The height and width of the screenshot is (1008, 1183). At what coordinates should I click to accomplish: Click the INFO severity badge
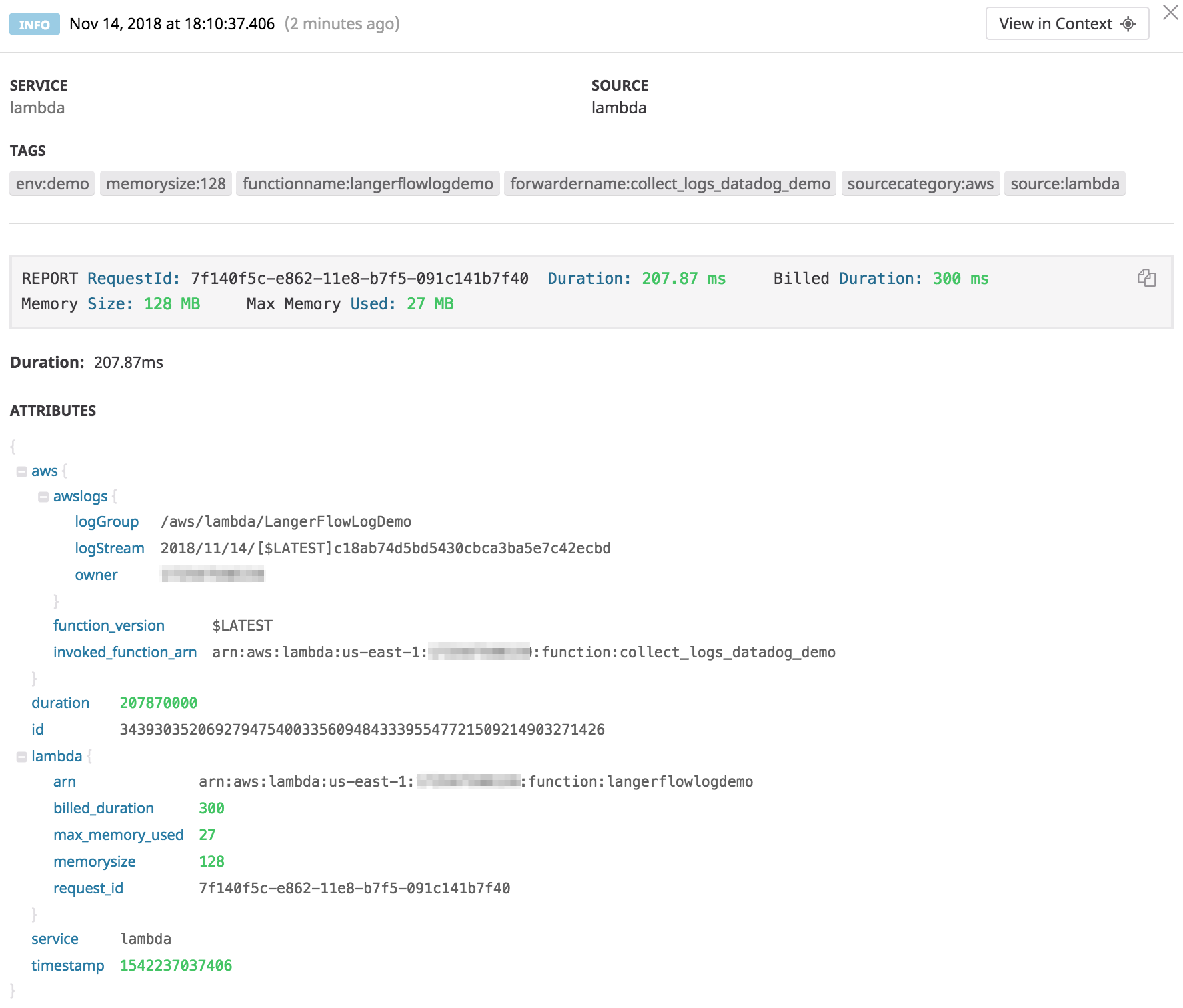(x=34, y=24)
